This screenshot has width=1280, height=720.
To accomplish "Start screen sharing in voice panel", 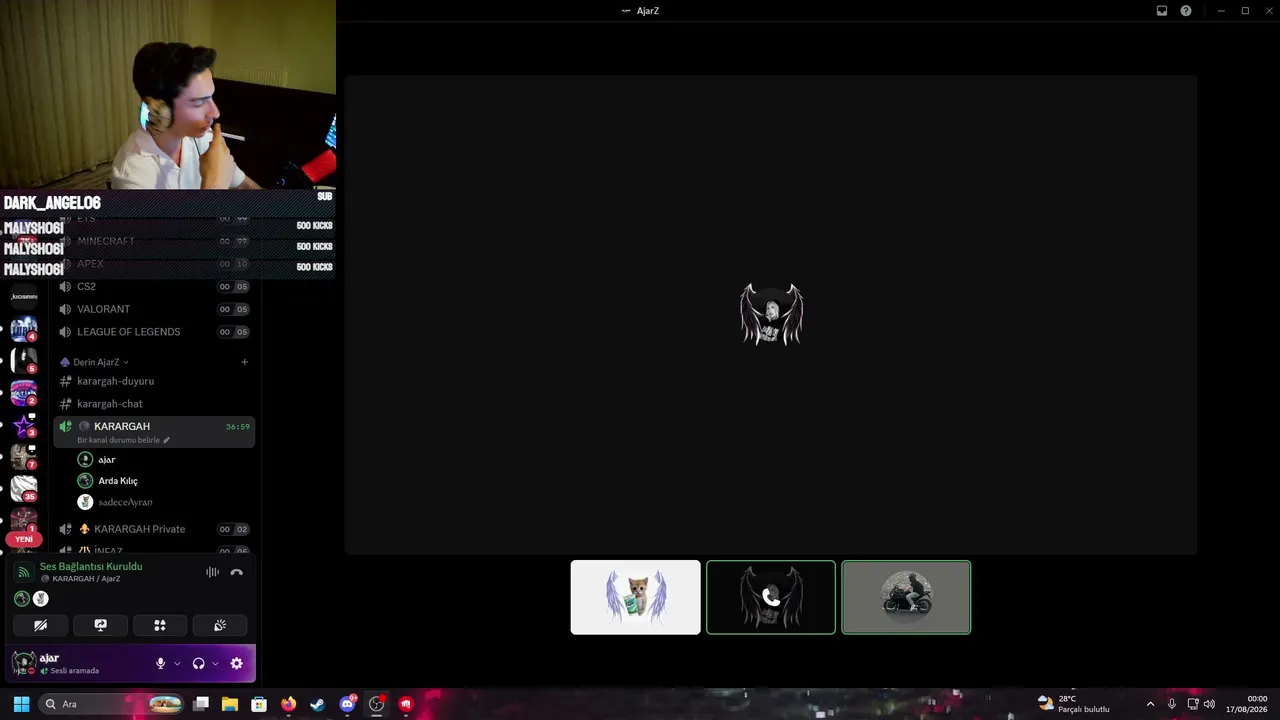I will click(x=100, y=625).
